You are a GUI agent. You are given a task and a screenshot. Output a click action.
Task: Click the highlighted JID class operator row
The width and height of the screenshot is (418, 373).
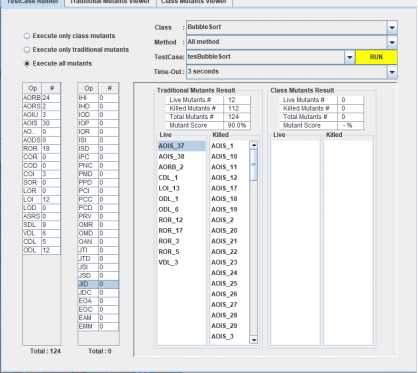click(98, 284)
